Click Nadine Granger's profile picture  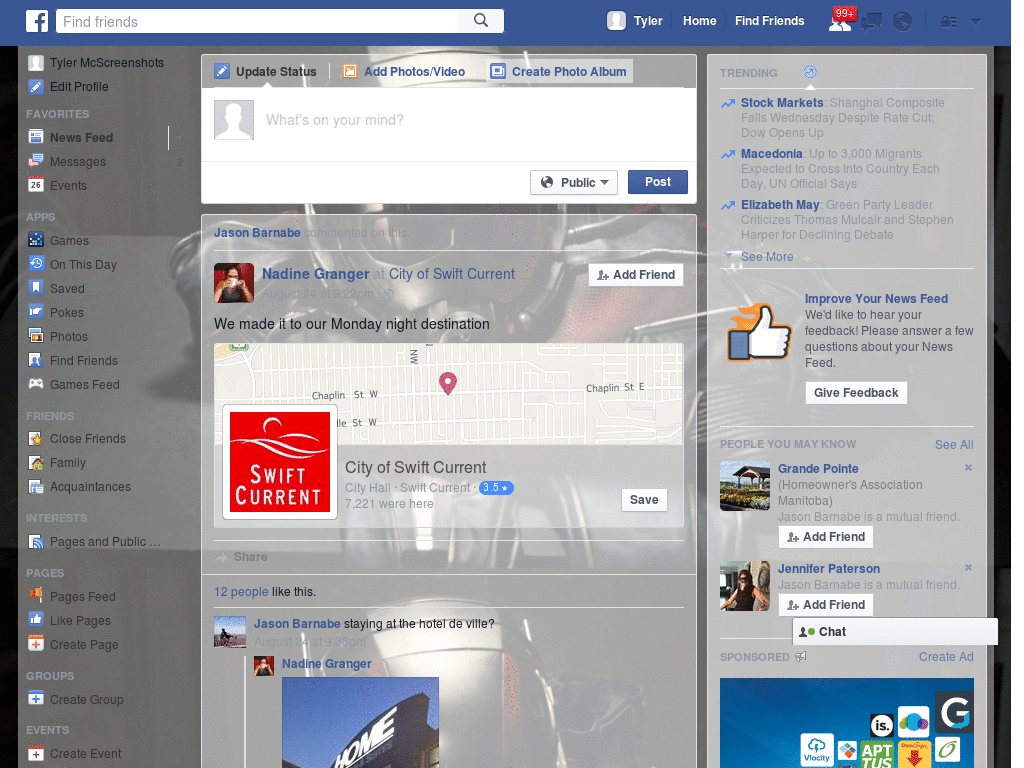pyautogui.click(x=234, y=283)
